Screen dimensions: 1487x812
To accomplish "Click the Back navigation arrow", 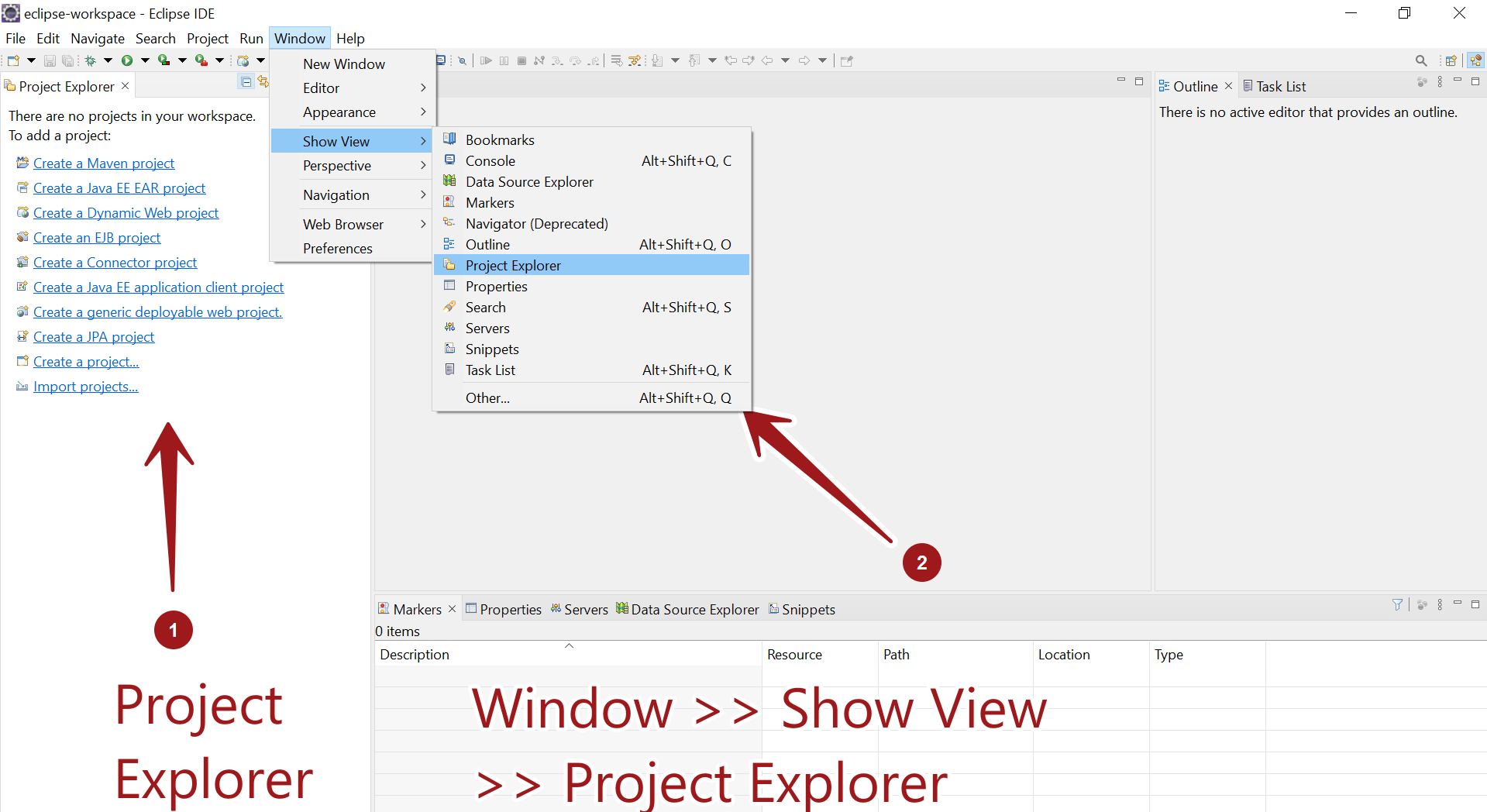I will (x=767, y=60).
